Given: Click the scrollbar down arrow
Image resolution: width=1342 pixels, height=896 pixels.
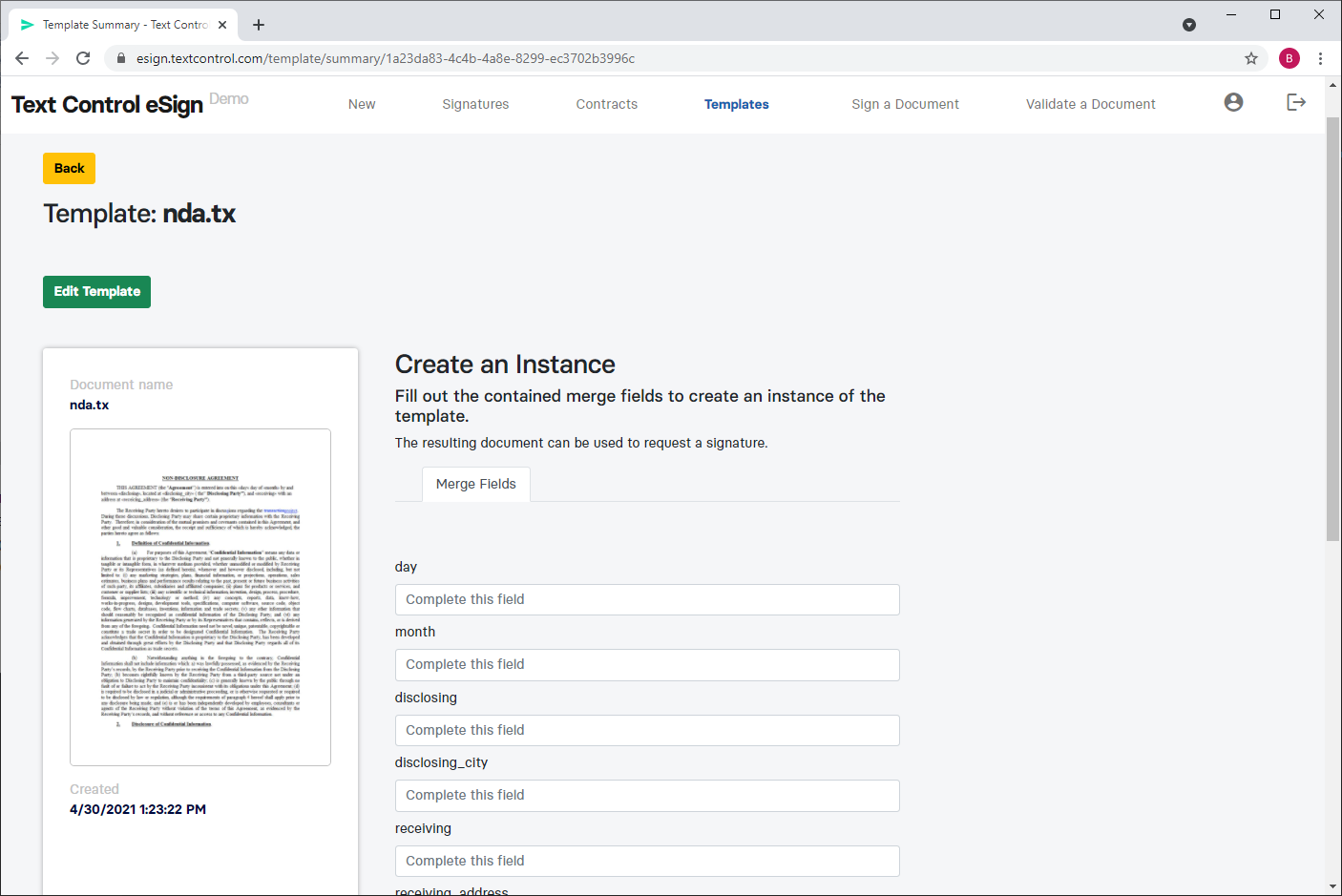Looking at the screenshot, I should point(1332,887).
